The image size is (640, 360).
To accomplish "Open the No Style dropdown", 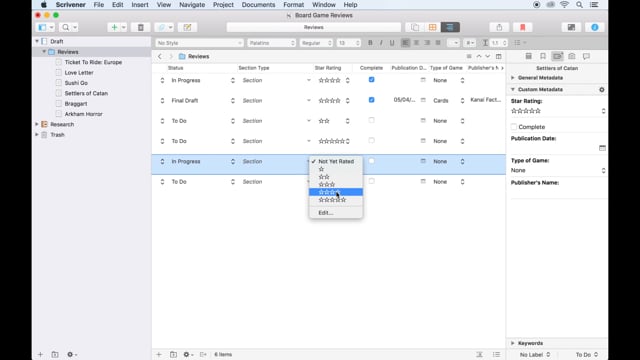I will [x=199, y=43].
